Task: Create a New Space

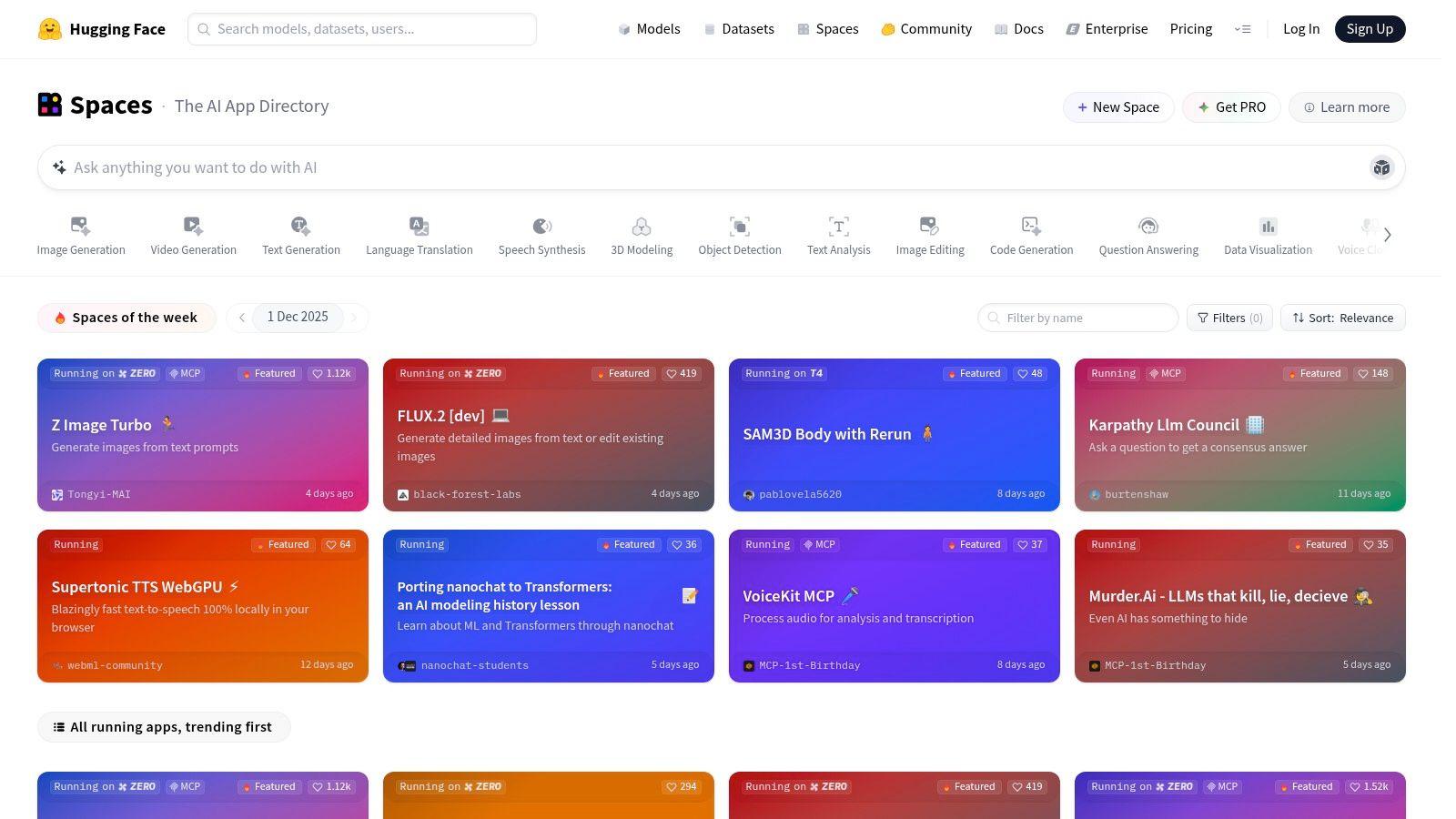Action: [x=1118, y=107]
